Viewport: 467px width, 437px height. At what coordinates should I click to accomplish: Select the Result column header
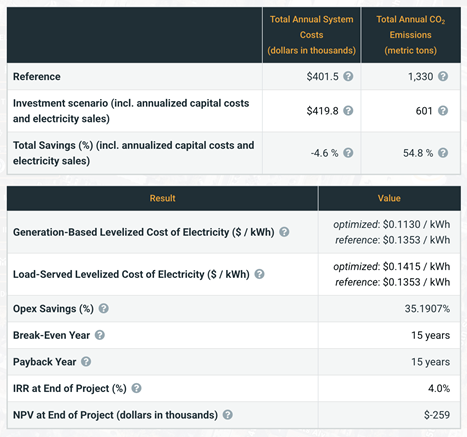coord(162,198)
